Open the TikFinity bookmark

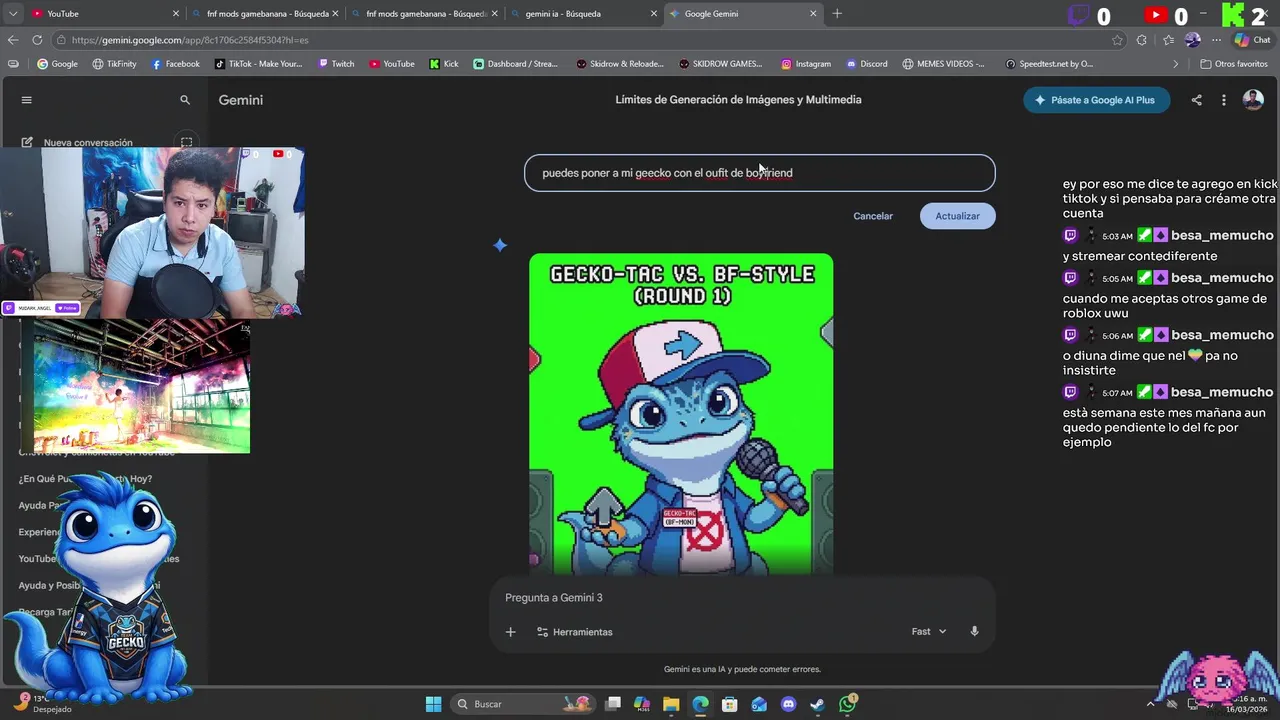114,64
